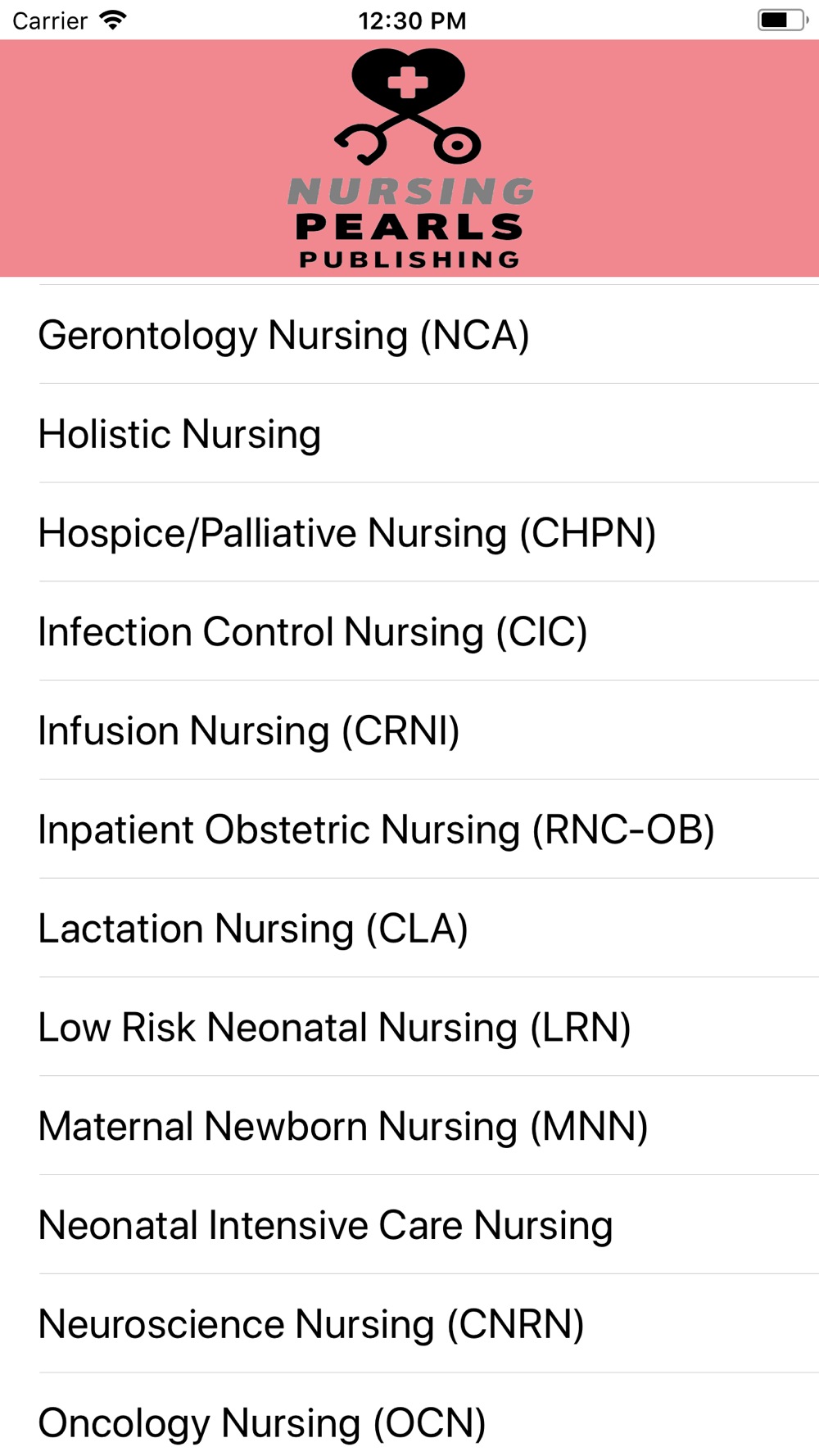Choose Infection Control Nursing (CIC)

pyautogui.click(x=409, y=632)
